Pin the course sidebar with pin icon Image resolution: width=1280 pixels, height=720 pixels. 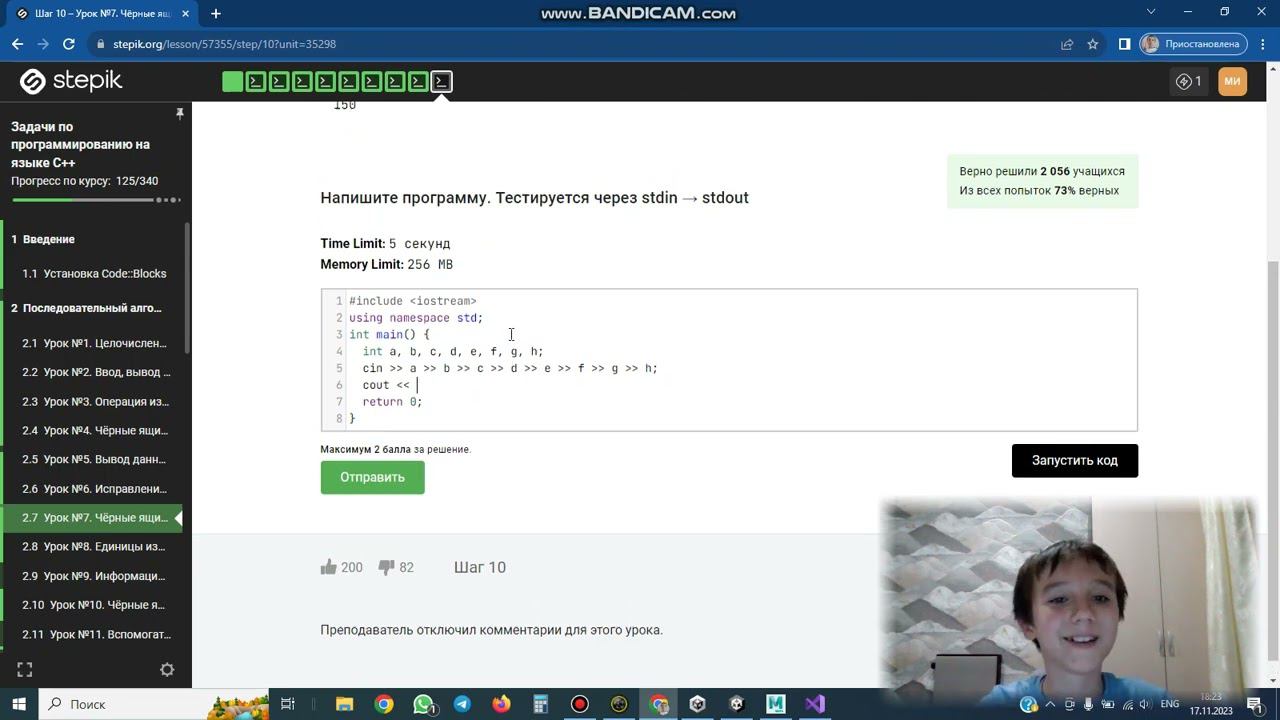tap(180, 114)
